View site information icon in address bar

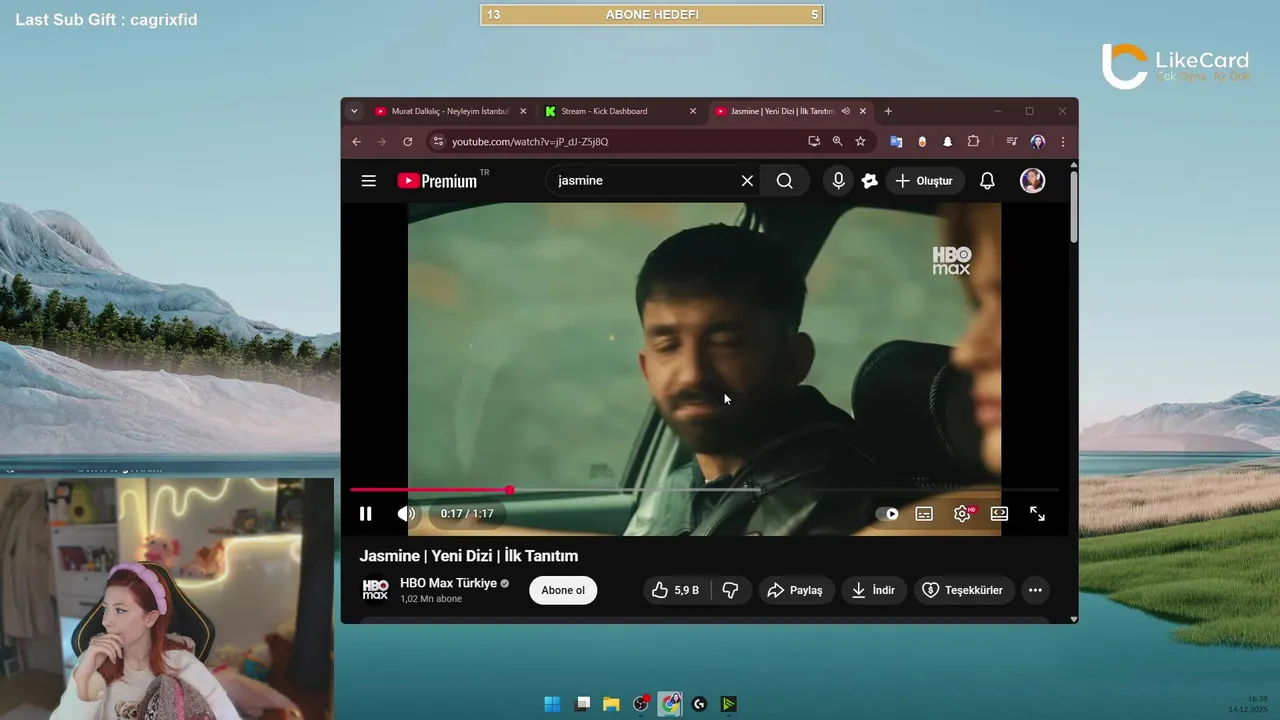tap(438, 142)
